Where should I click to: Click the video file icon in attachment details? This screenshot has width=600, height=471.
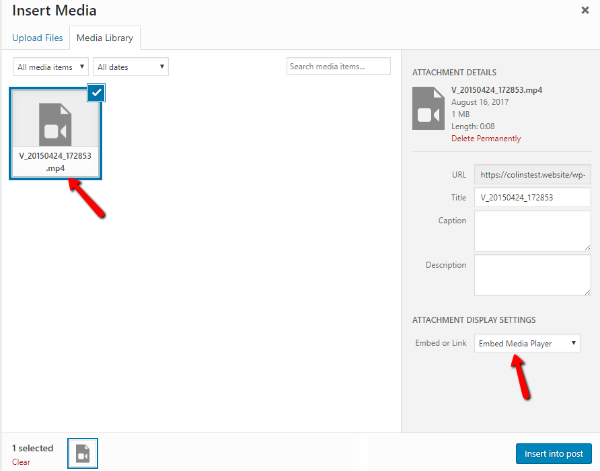click(428, 109)
